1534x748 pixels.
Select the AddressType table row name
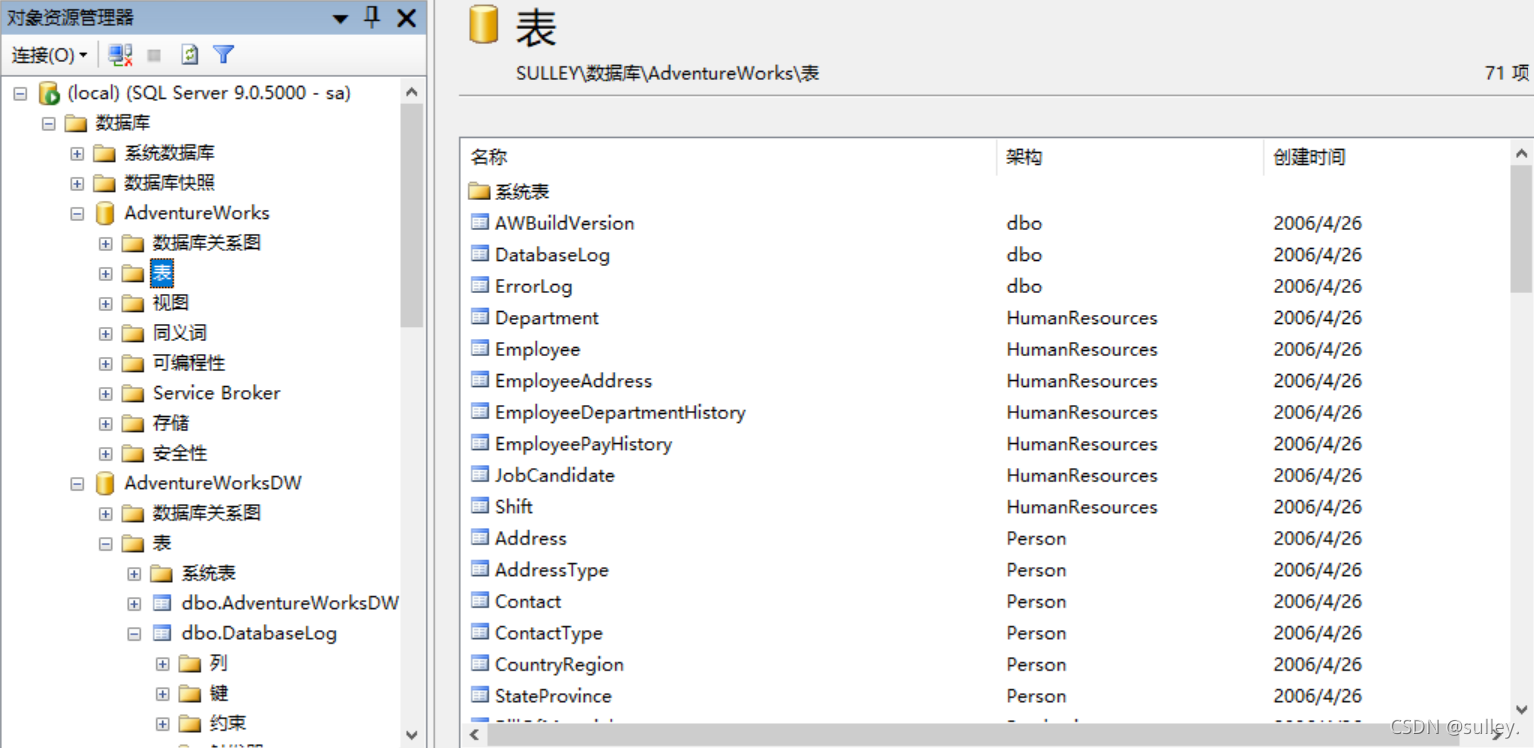click(x=552, y=570)
